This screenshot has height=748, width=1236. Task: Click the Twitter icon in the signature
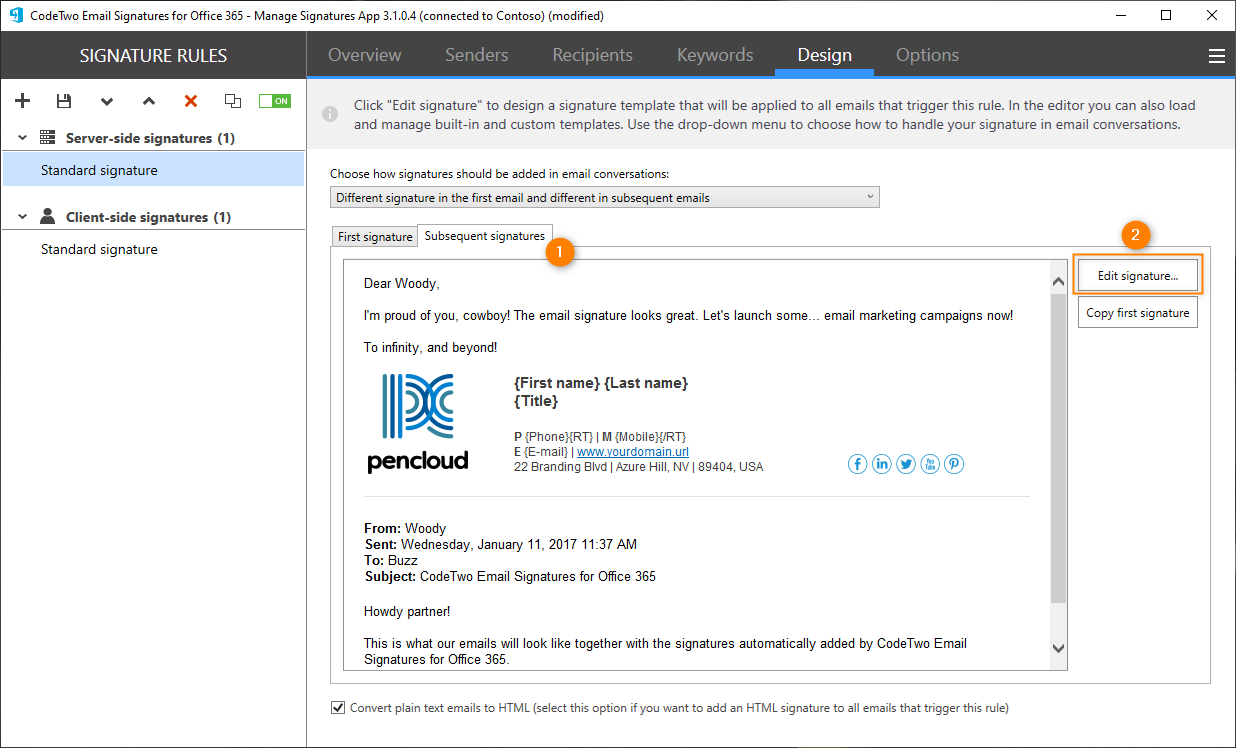[x=905, y=463]
